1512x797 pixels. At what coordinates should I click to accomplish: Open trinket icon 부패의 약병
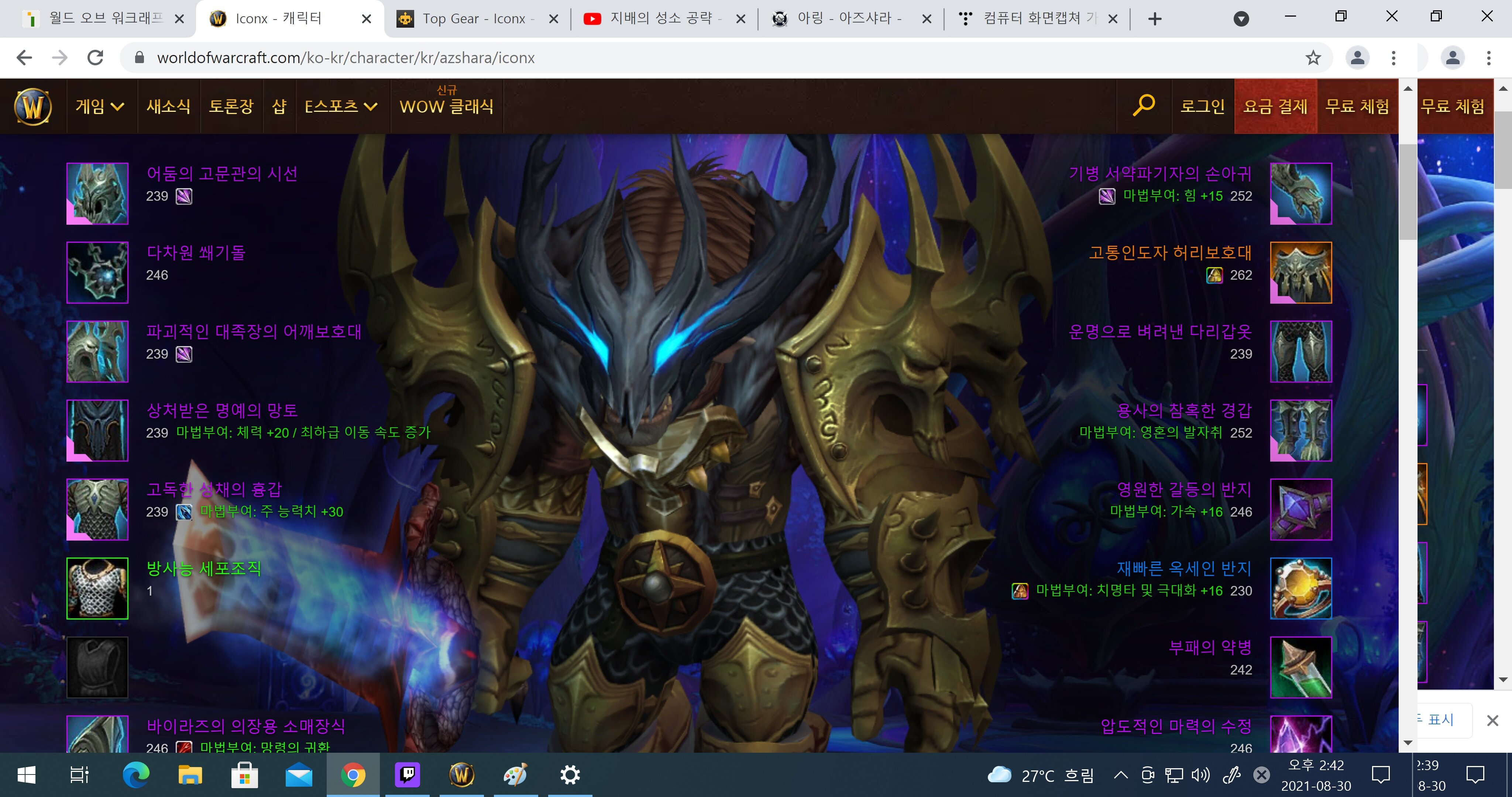click(x=1301, y=667)
